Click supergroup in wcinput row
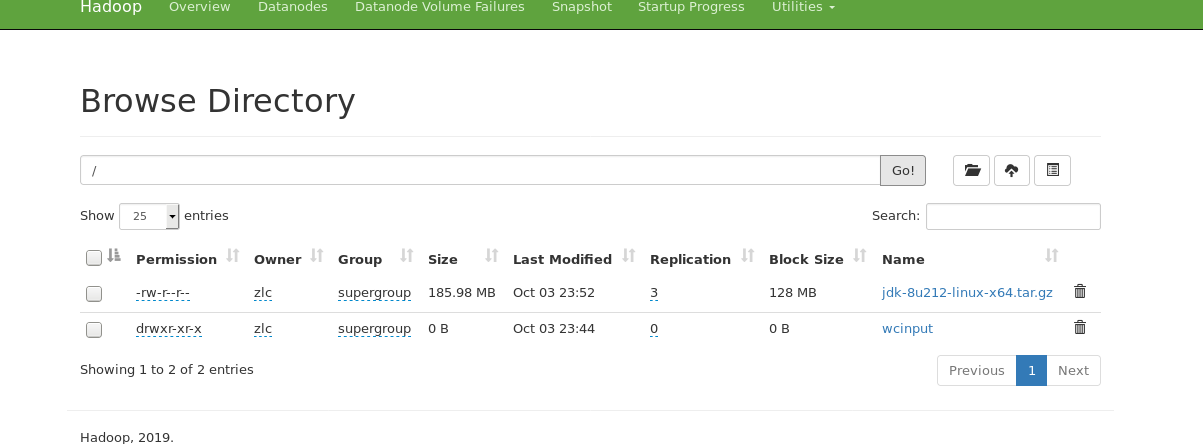The width and height of the screenshot is (1203, 444). coord(374,328)
